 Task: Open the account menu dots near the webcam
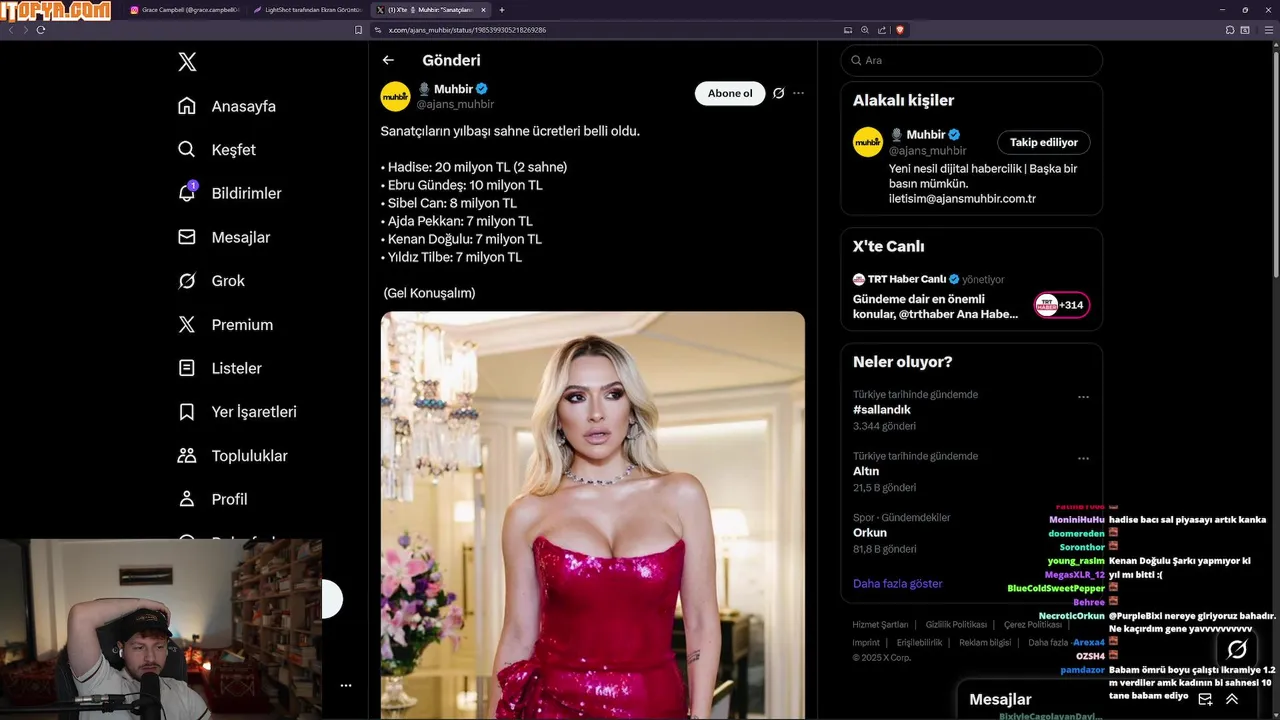pyautogui.click(x=345, y=685)
